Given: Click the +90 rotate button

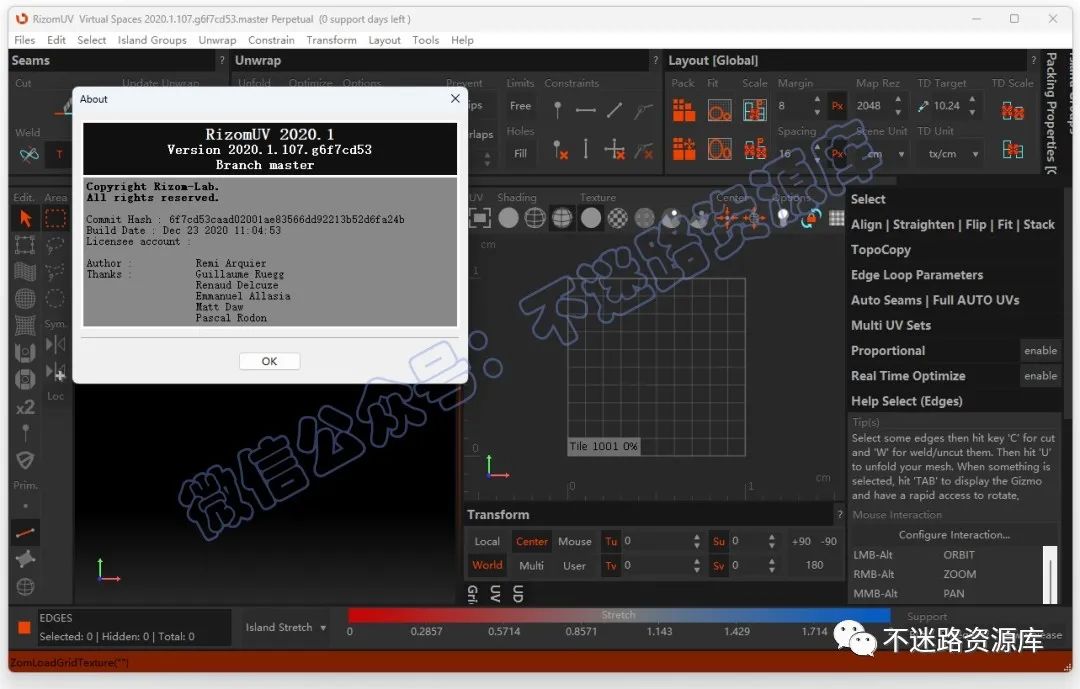Looking at the screenshot, I should click(801, 542).
